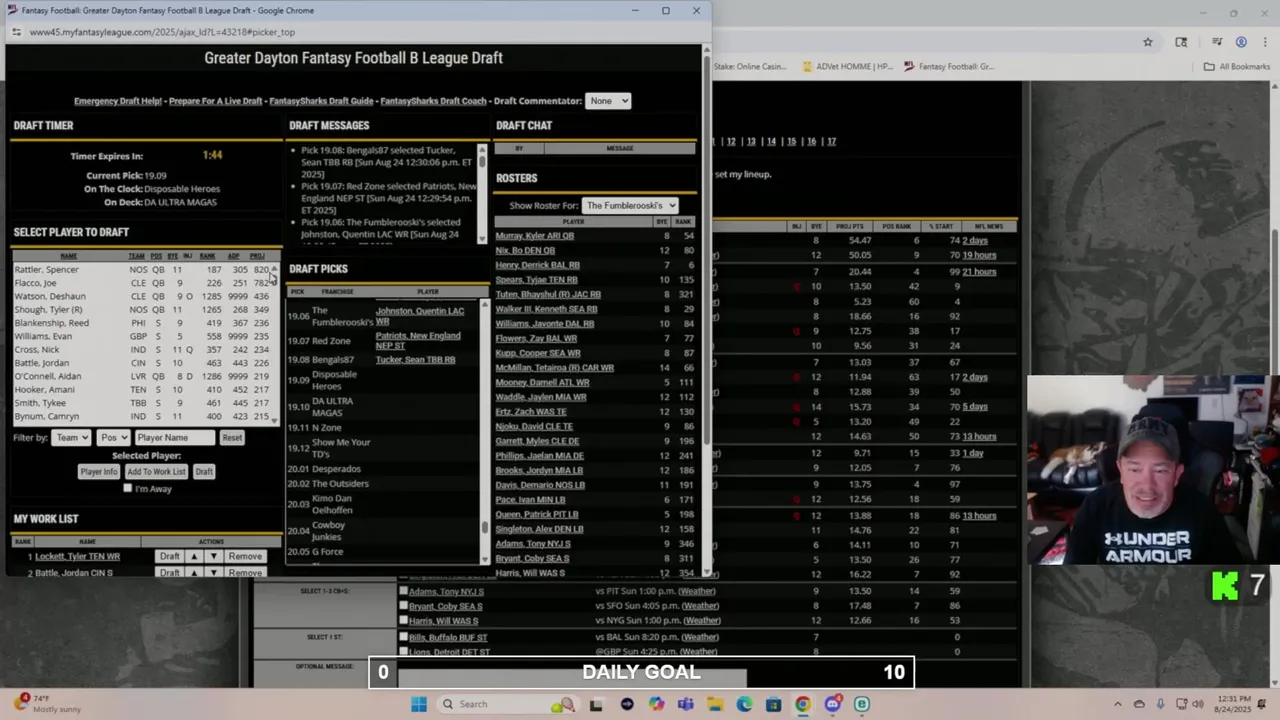
Task: Tick the Harris, Will WAS S checkbox
Action: click(403, 620)
